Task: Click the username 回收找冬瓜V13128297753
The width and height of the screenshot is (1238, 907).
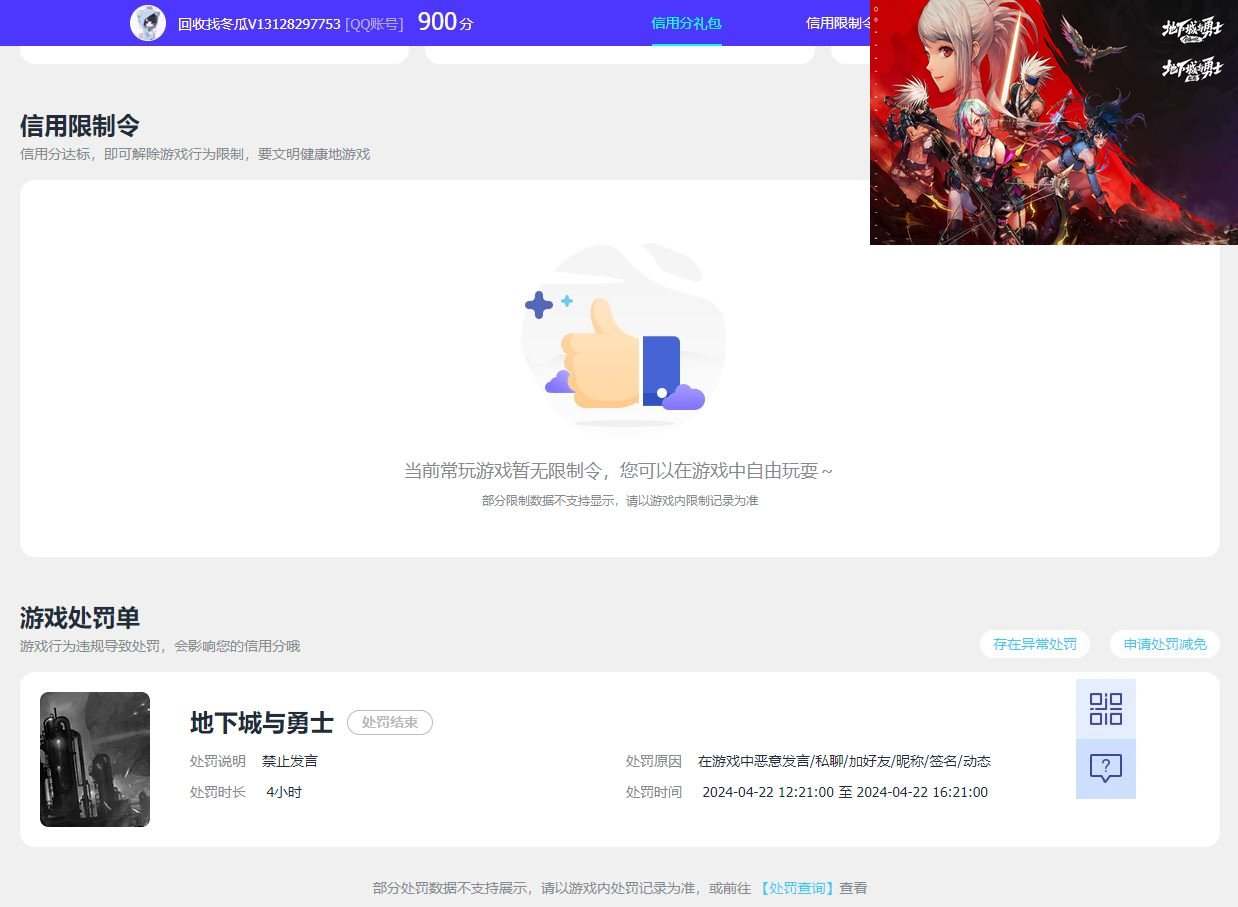Action: [259, 23]
